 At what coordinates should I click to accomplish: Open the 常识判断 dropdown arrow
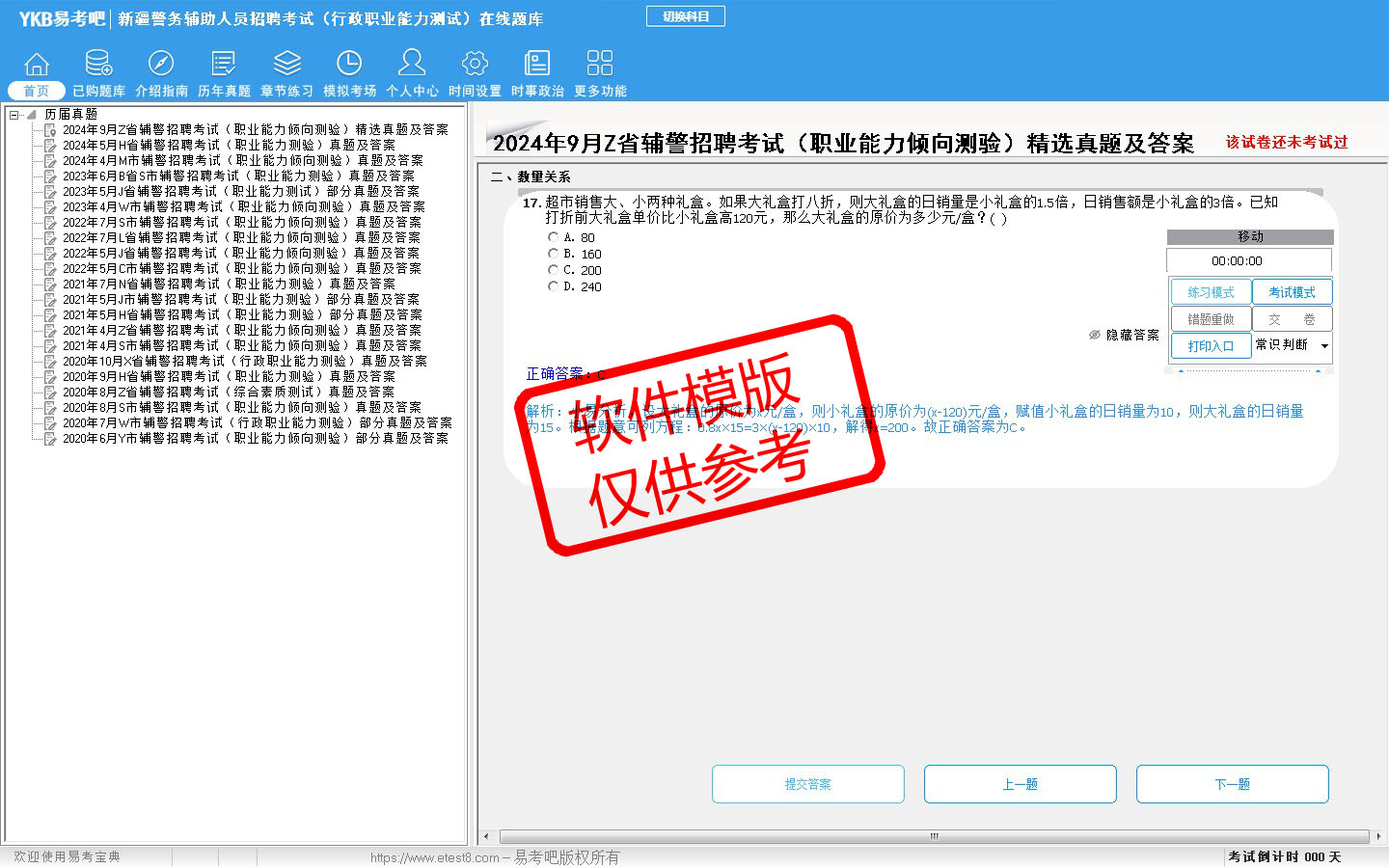[1324, 346]
